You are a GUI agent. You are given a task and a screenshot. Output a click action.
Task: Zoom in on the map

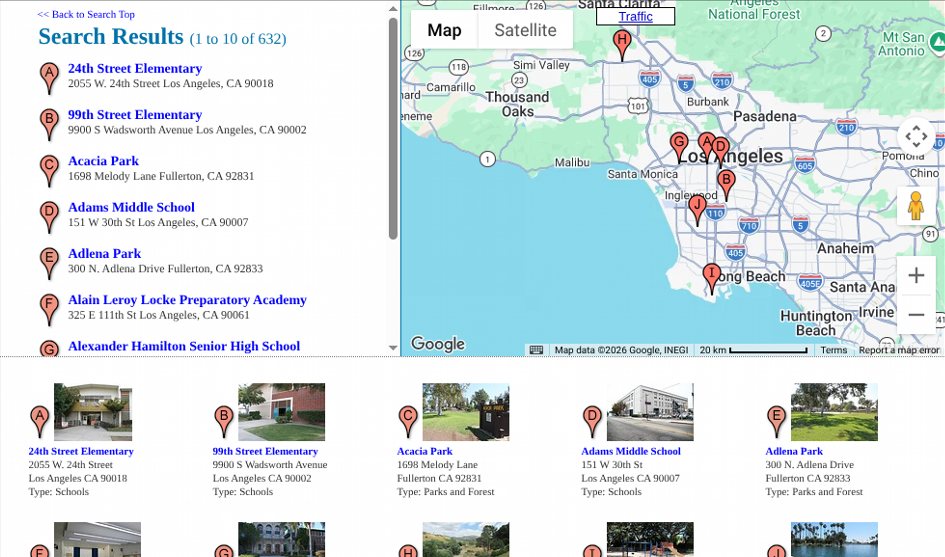[x=916, y=275]
